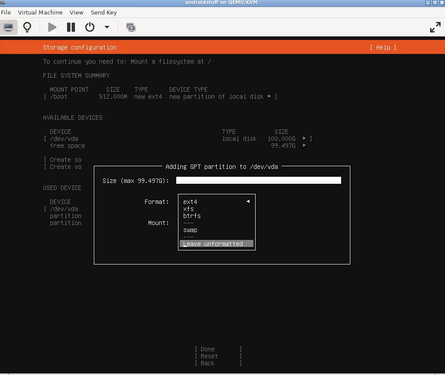Image resolution: width=445 pixels, height=375 pixels.
Task: Expand the /dev/vda 100.000G disk arrow
Action: coord(304,138)
